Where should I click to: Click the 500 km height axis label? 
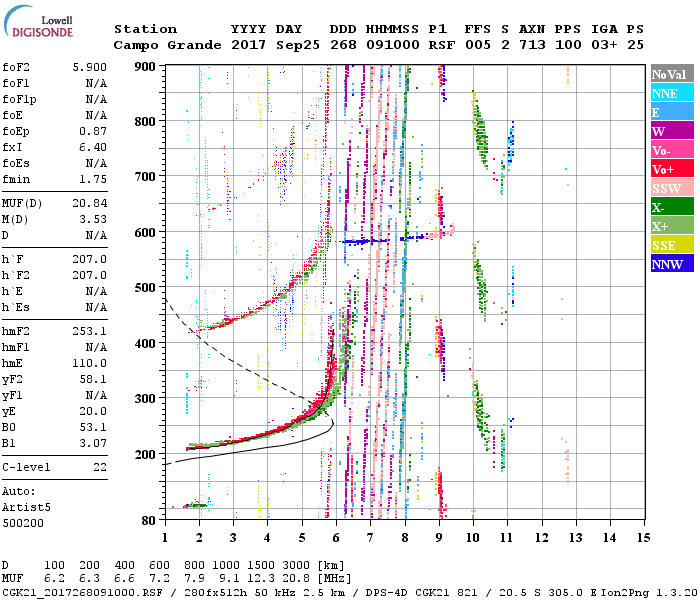click(145, 288)
